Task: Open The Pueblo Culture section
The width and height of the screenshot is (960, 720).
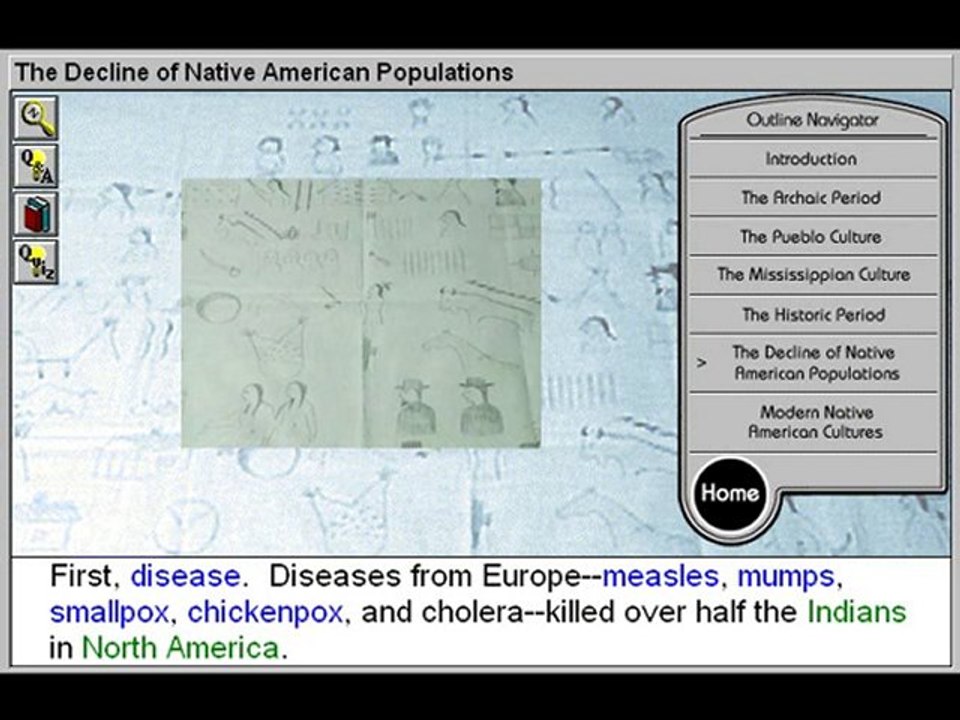Action: coord(812,236)
